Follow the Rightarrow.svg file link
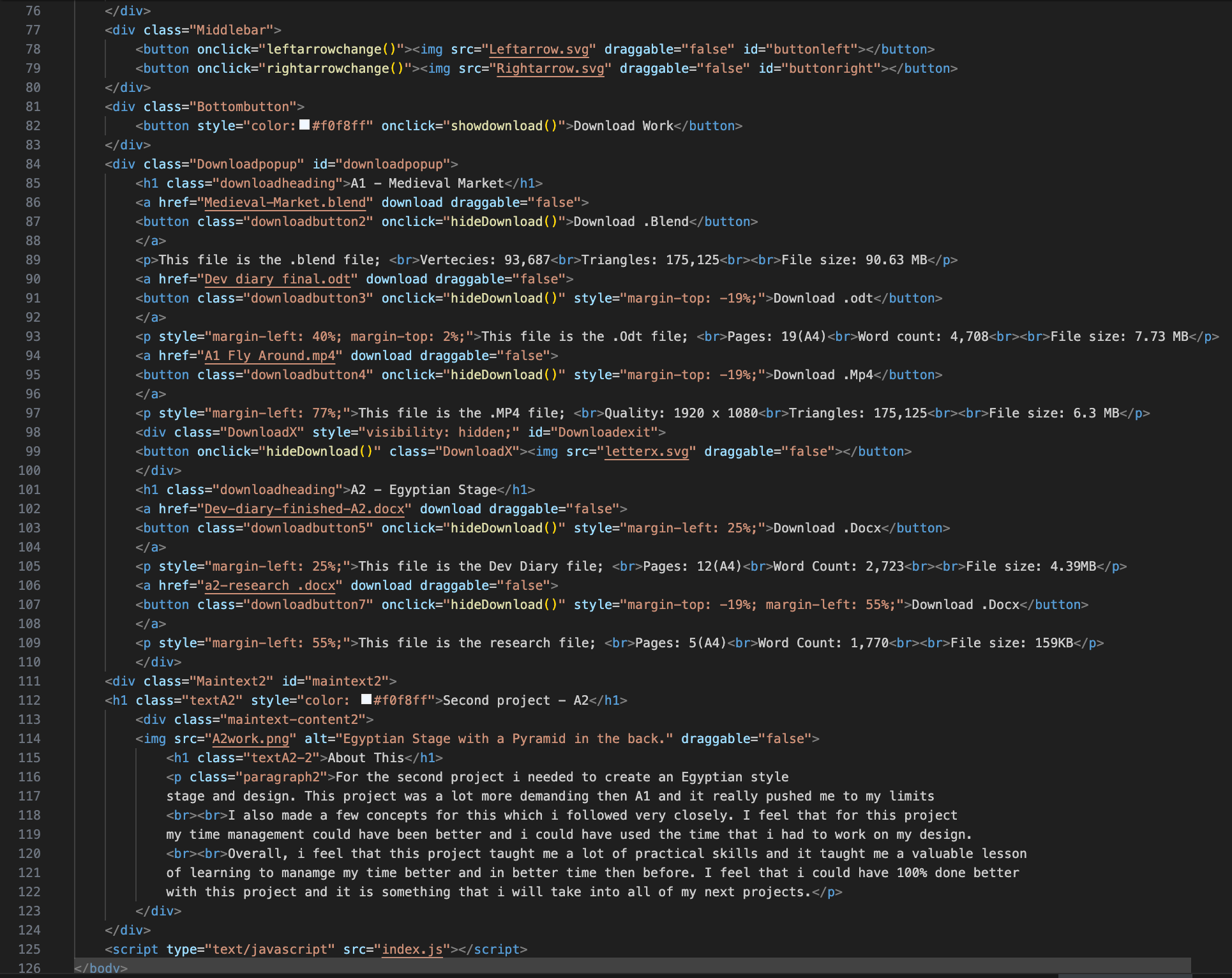 tap(550, 68)
